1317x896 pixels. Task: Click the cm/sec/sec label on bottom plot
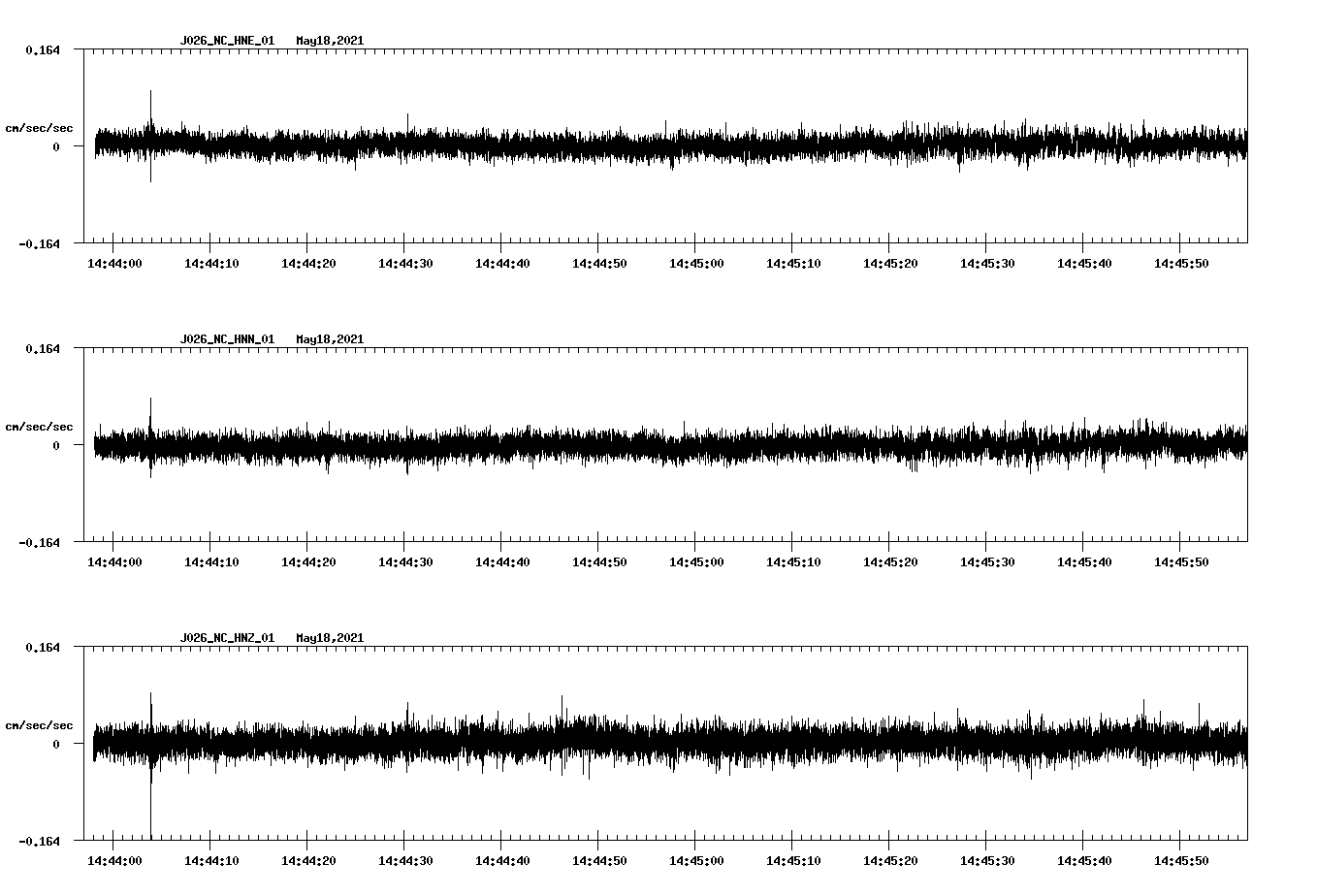point(39,723)
